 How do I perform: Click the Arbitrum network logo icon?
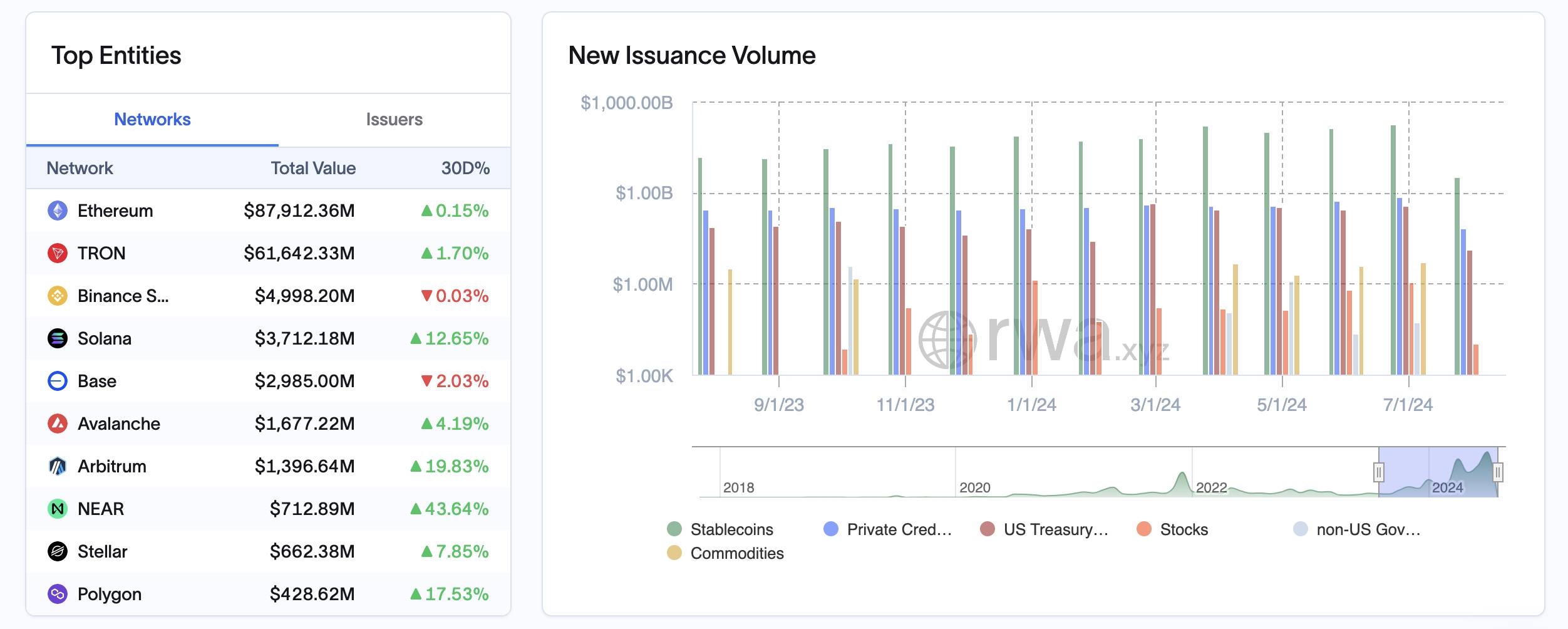pyautogui.click(x=58, y=466)
